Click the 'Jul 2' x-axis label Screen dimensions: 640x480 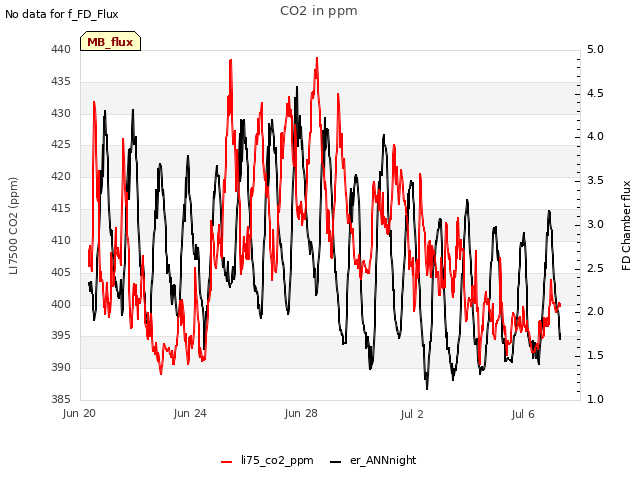[x=412, y=414]
